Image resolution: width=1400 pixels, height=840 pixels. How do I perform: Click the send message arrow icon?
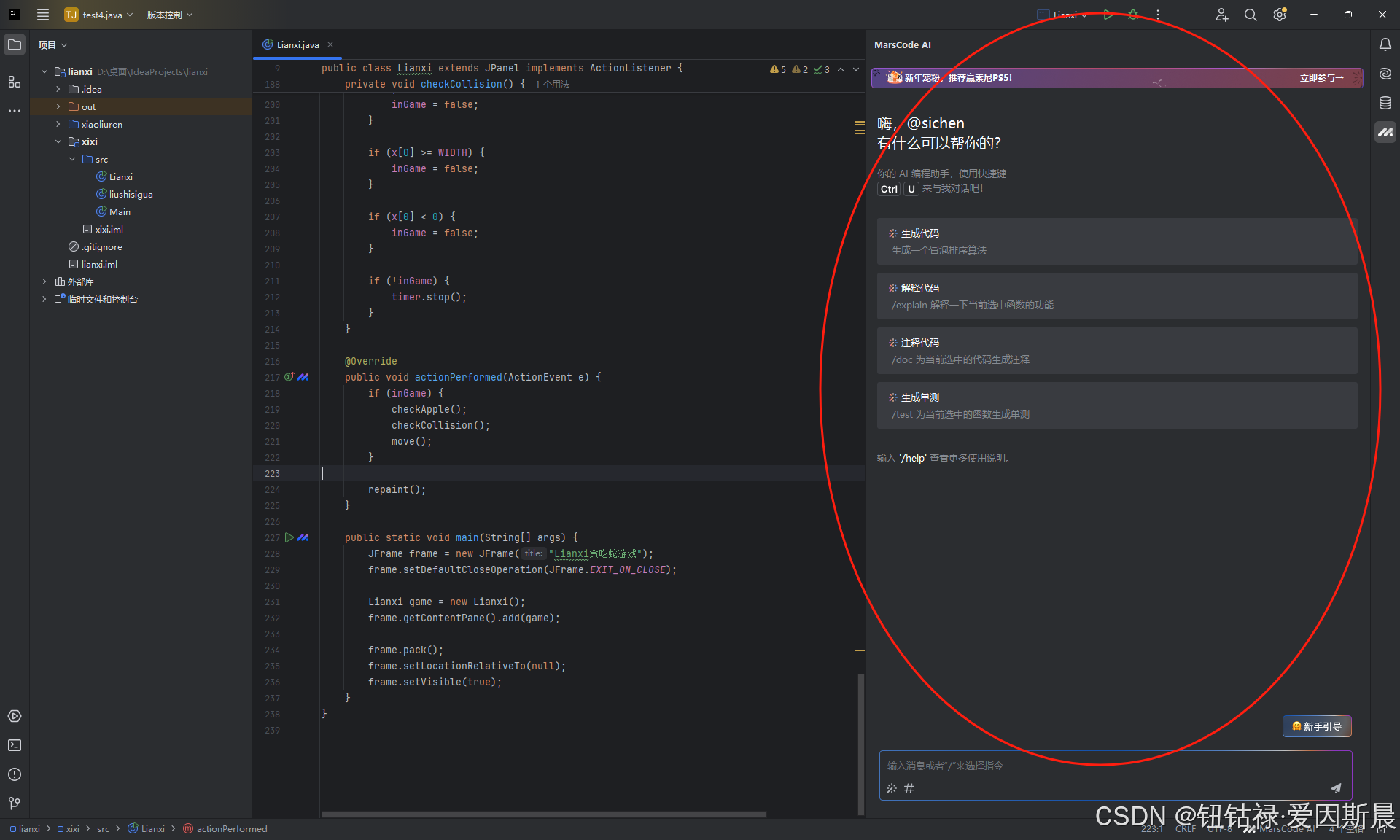tap(1336, 787)
